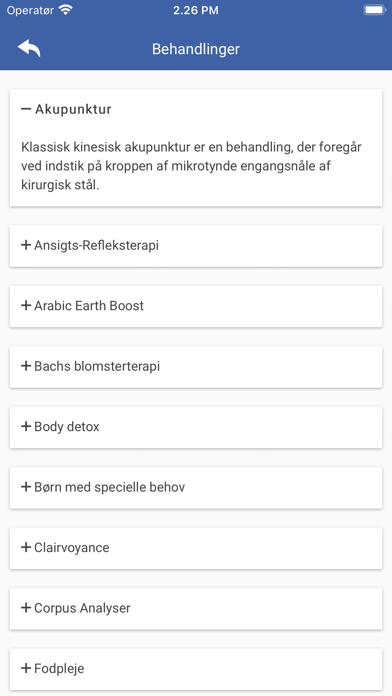Select the Akupunktur heading text
The image size is (392, 696).
point(73,109)
